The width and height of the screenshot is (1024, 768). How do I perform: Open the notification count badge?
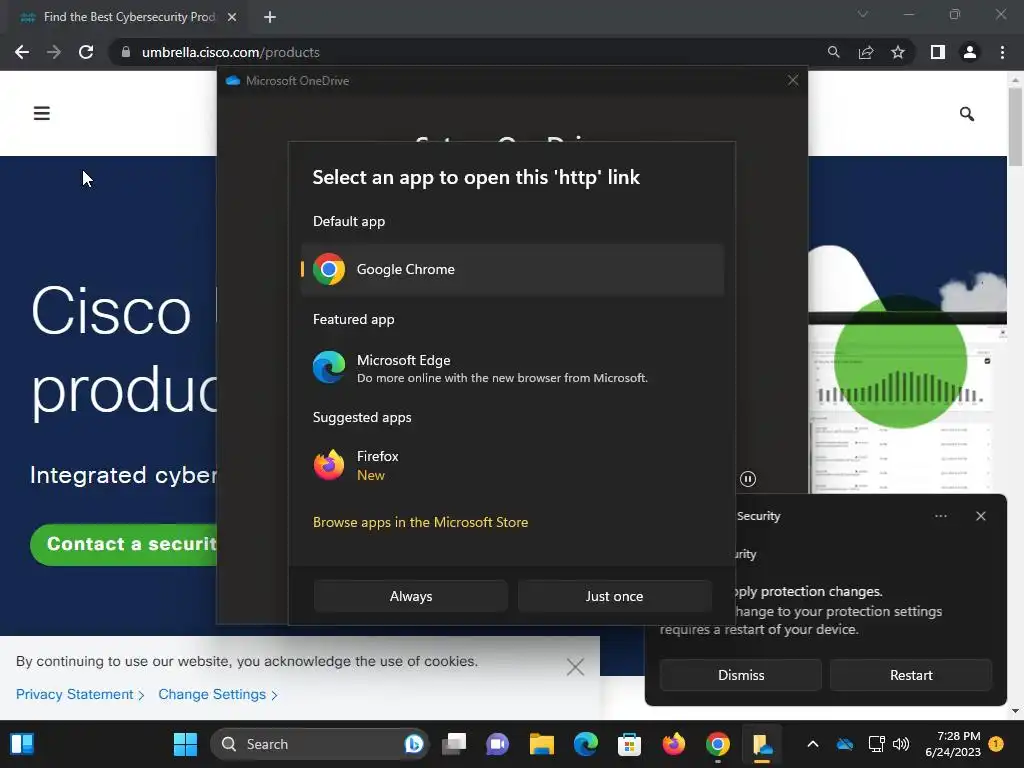tap(997, 744)
